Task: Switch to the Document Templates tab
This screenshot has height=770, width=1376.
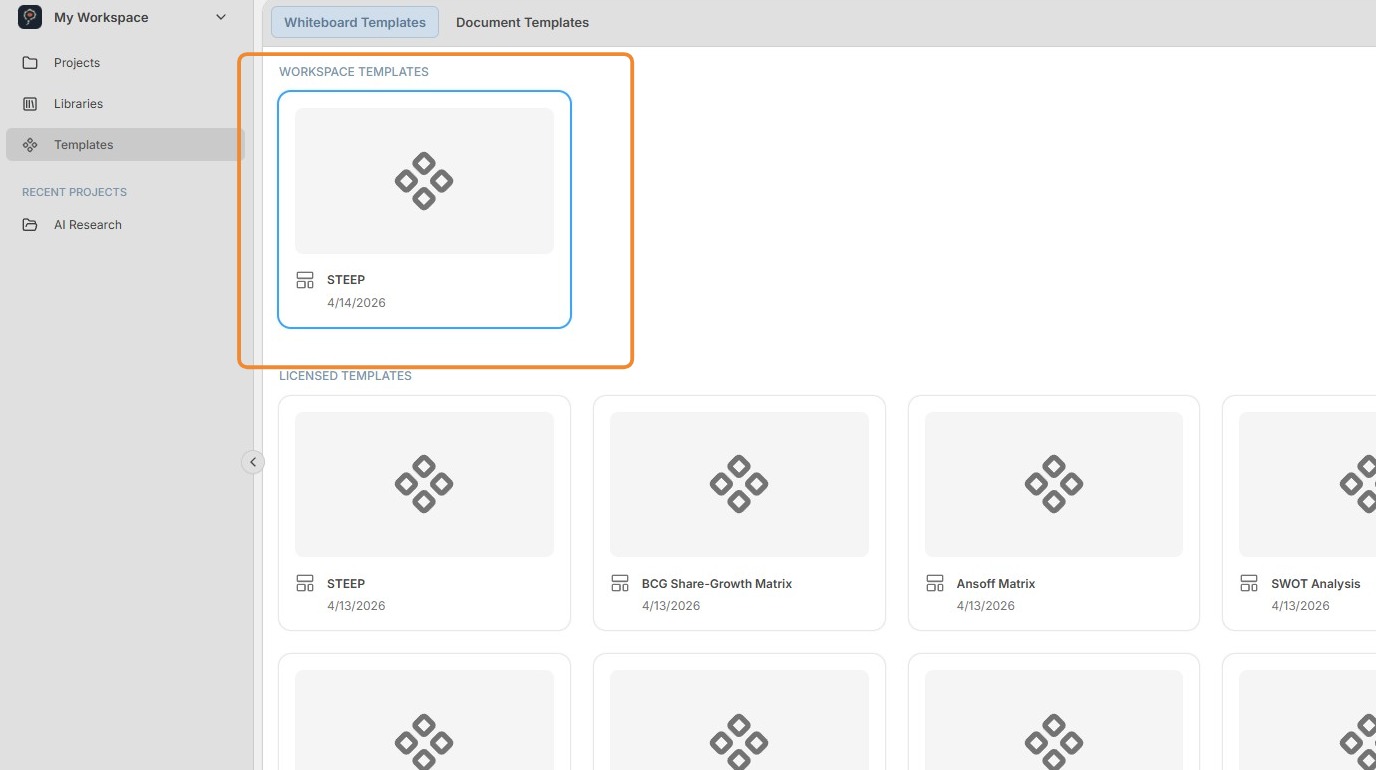Action: click(522, 22)
